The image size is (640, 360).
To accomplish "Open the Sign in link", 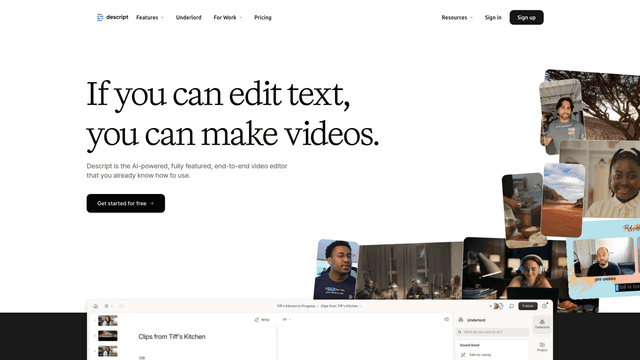I will click(x=493, y=18).
